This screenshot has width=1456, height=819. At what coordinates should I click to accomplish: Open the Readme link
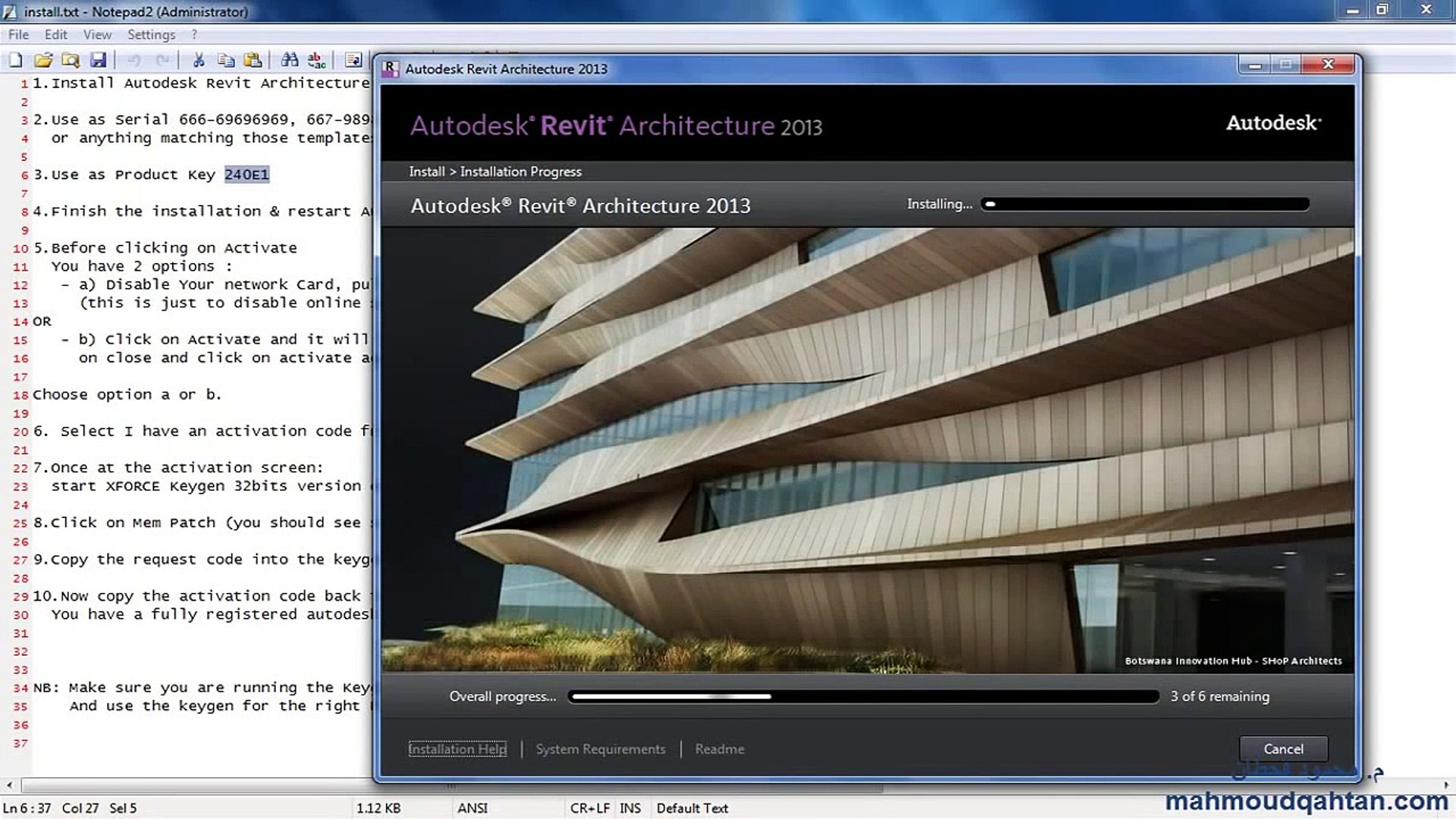(720, 748)
